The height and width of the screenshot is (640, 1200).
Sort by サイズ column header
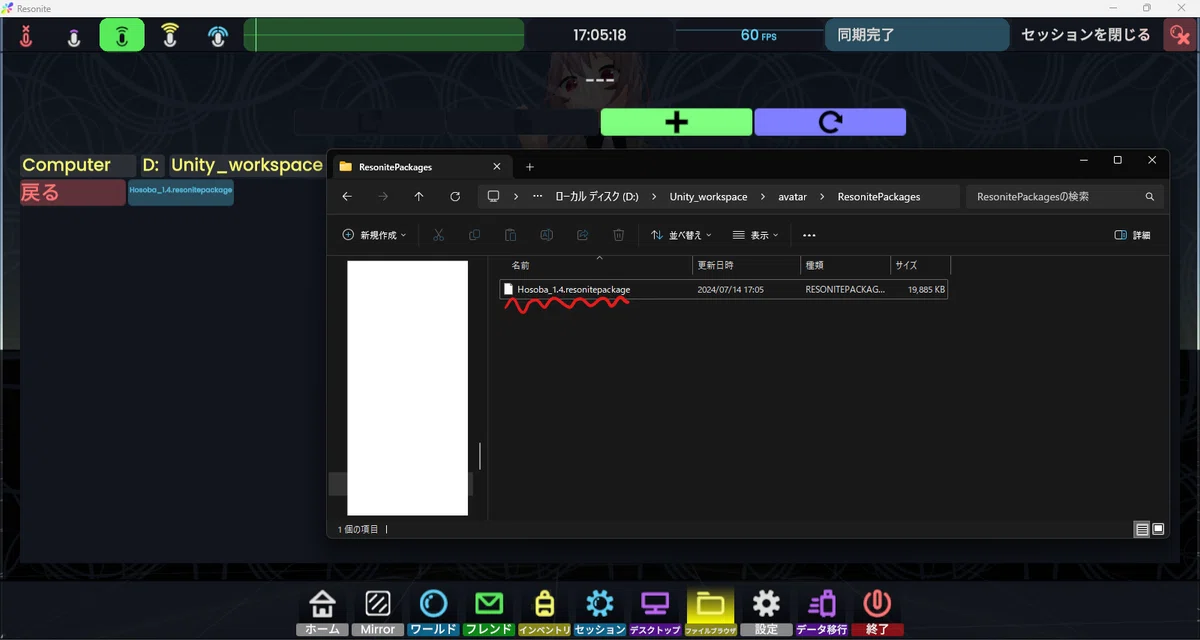tap(920, 266)
